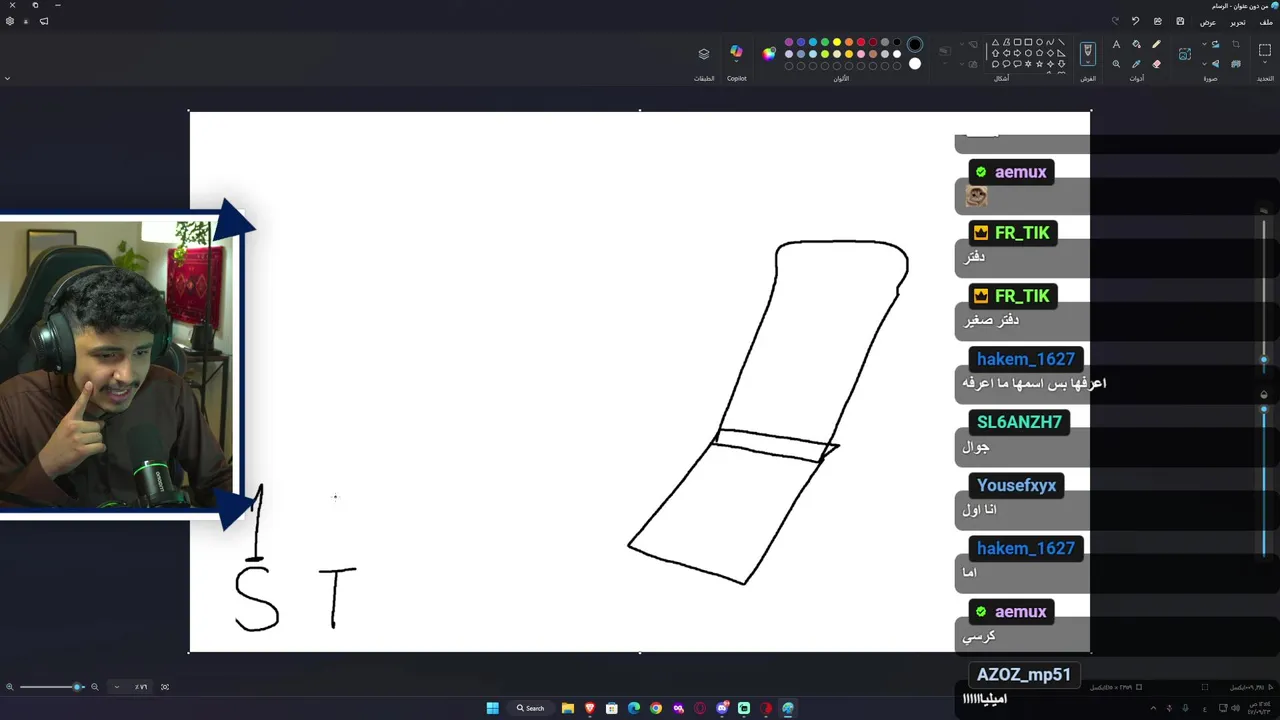The image size is (1280, 720).
Task: Select the Text tool
Action: click(1116, 44)
